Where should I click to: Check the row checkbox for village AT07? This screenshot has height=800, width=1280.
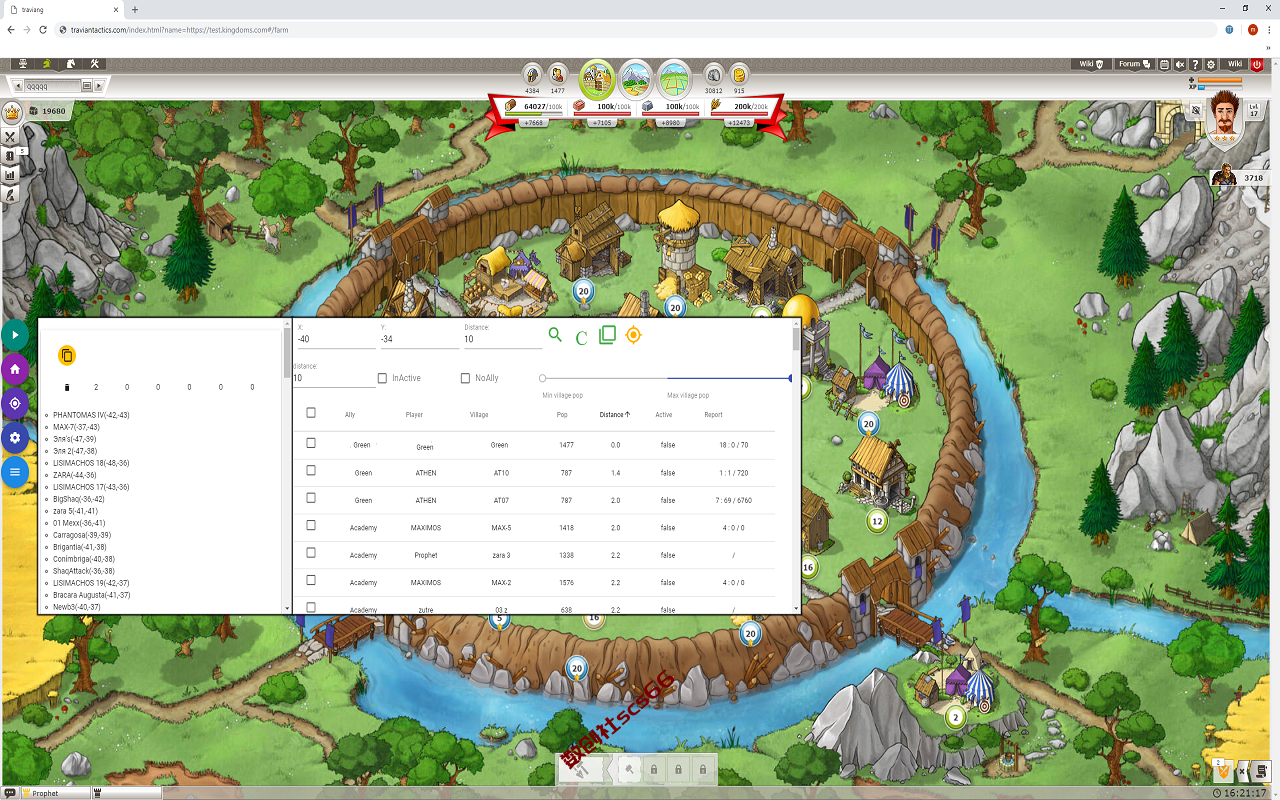pyautogui.click(x=311, y=498)
